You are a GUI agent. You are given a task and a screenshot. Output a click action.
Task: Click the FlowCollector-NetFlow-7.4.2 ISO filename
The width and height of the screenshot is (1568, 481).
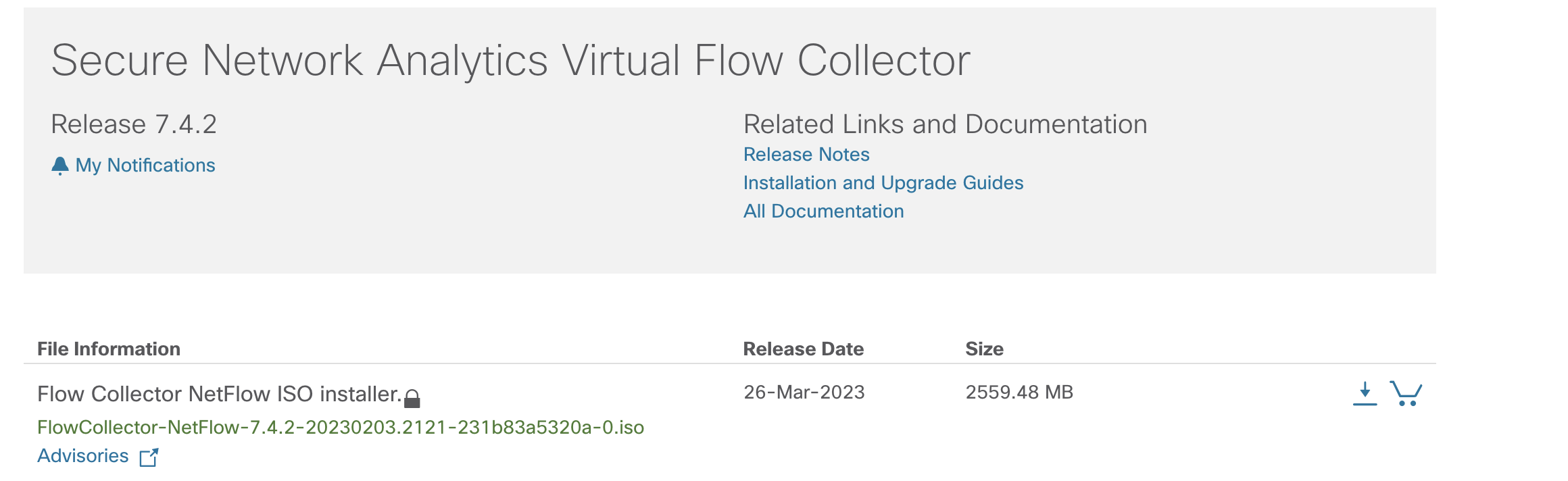pos(340,428)
